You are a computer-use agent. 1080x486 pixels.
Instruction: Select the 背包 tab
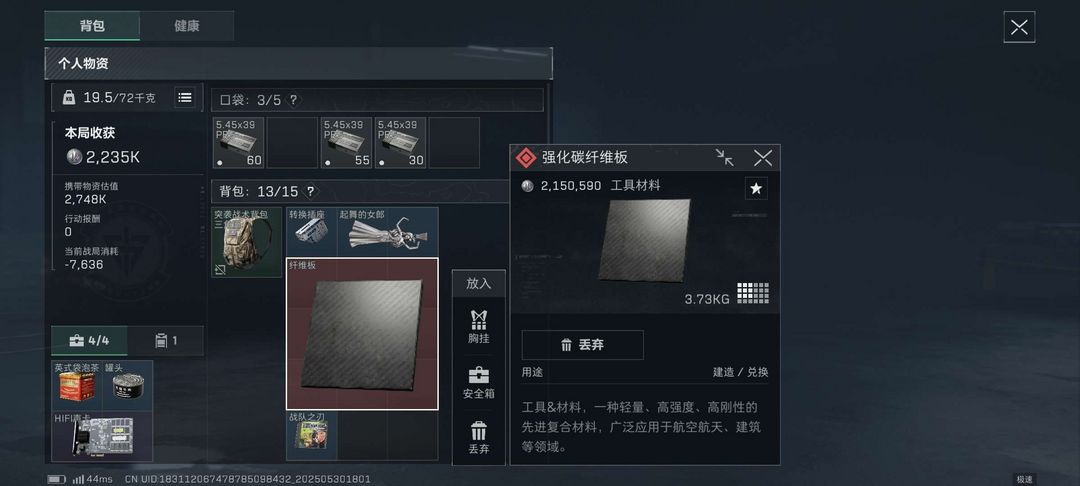click(92, 26)
